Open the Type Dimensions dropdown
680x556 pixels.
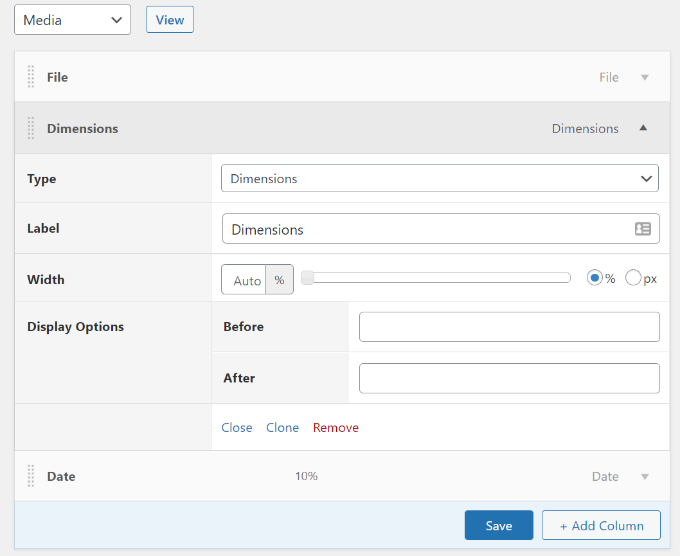tap(439, 178)
